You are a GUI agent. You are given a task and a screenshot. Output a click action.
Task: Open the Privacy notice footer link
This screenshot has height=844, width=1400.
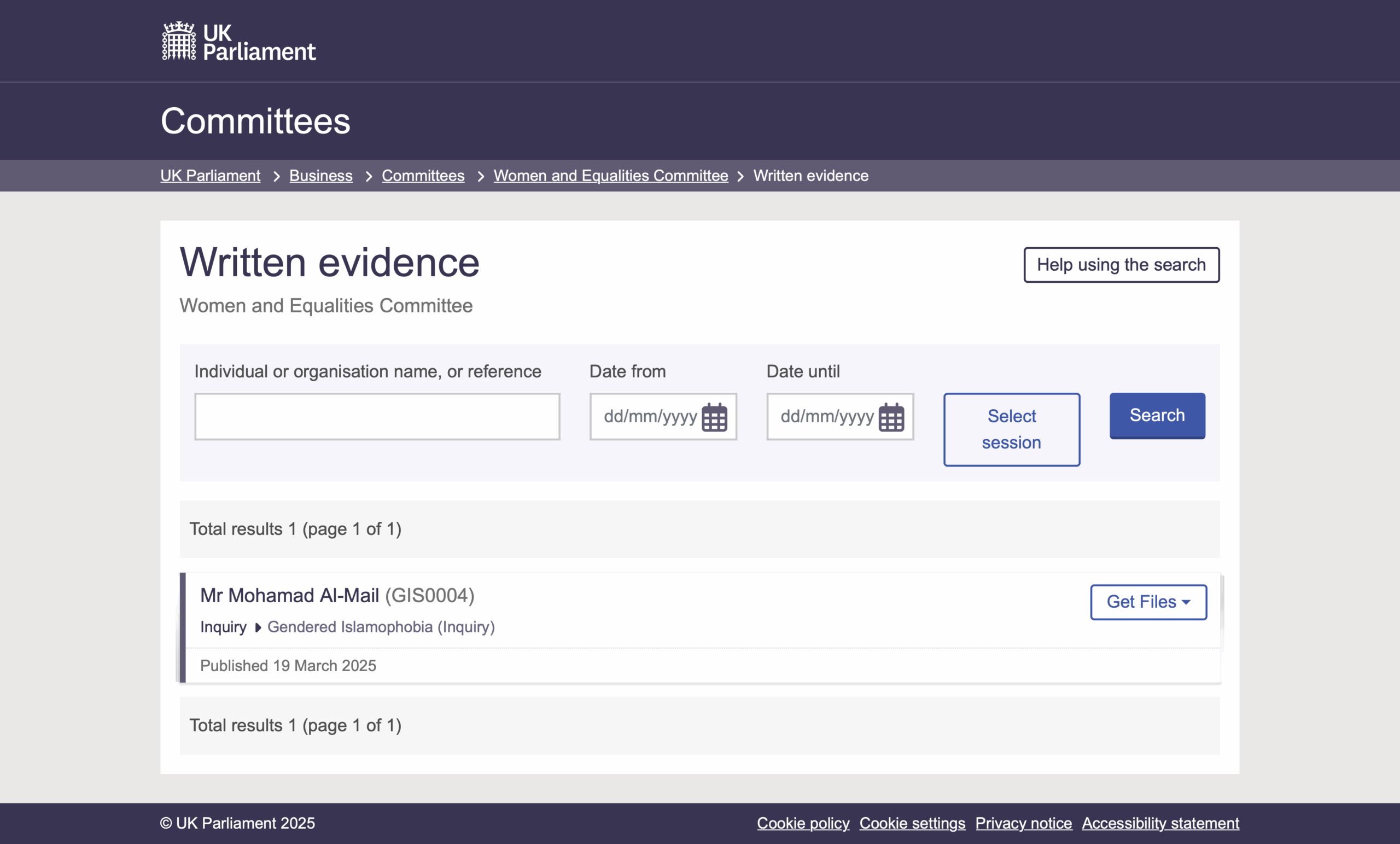point(1023,823)
